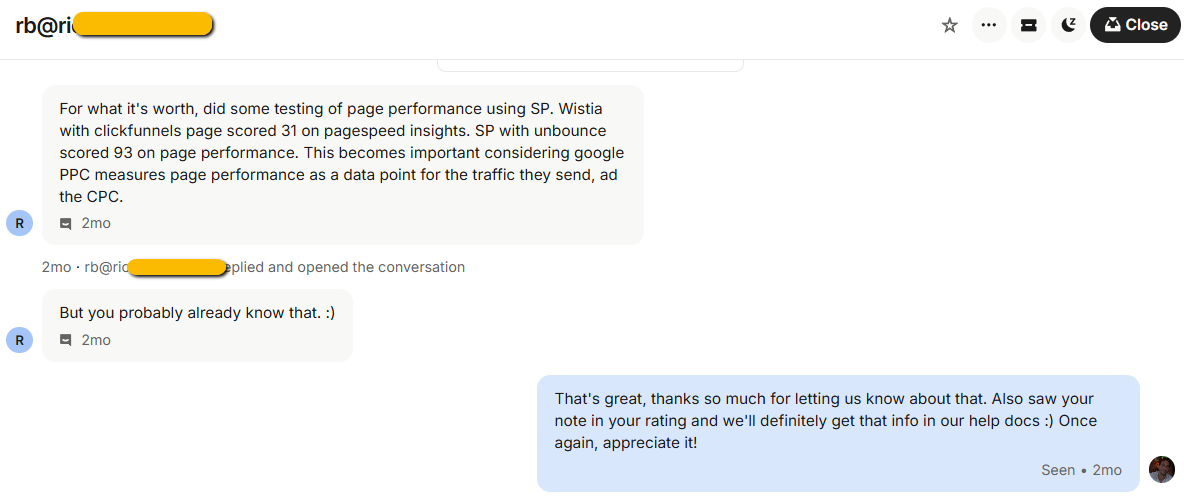Image resolution: width=1184 pixels, height=499 pixels.
Task: Click the 'Seen • 2mo' status text
Action: tap(1081, 470)
